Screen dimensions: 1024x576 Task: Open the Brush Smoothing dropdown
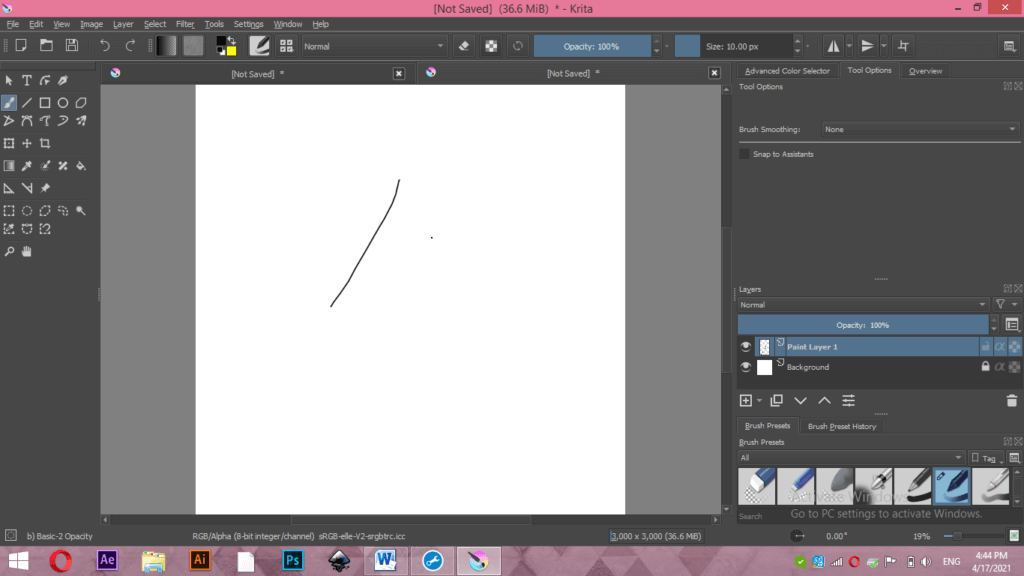coord(918,129)
